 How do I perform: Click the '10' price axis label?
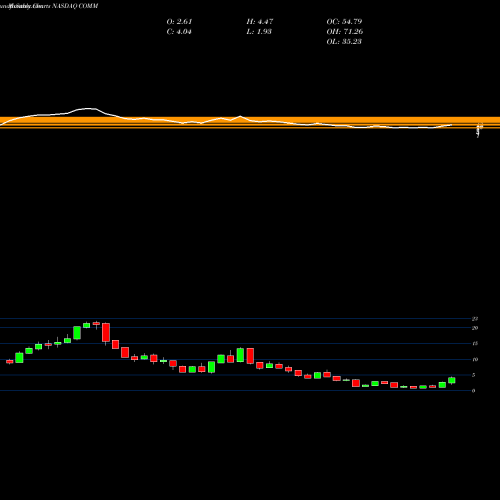click(475, 359)
